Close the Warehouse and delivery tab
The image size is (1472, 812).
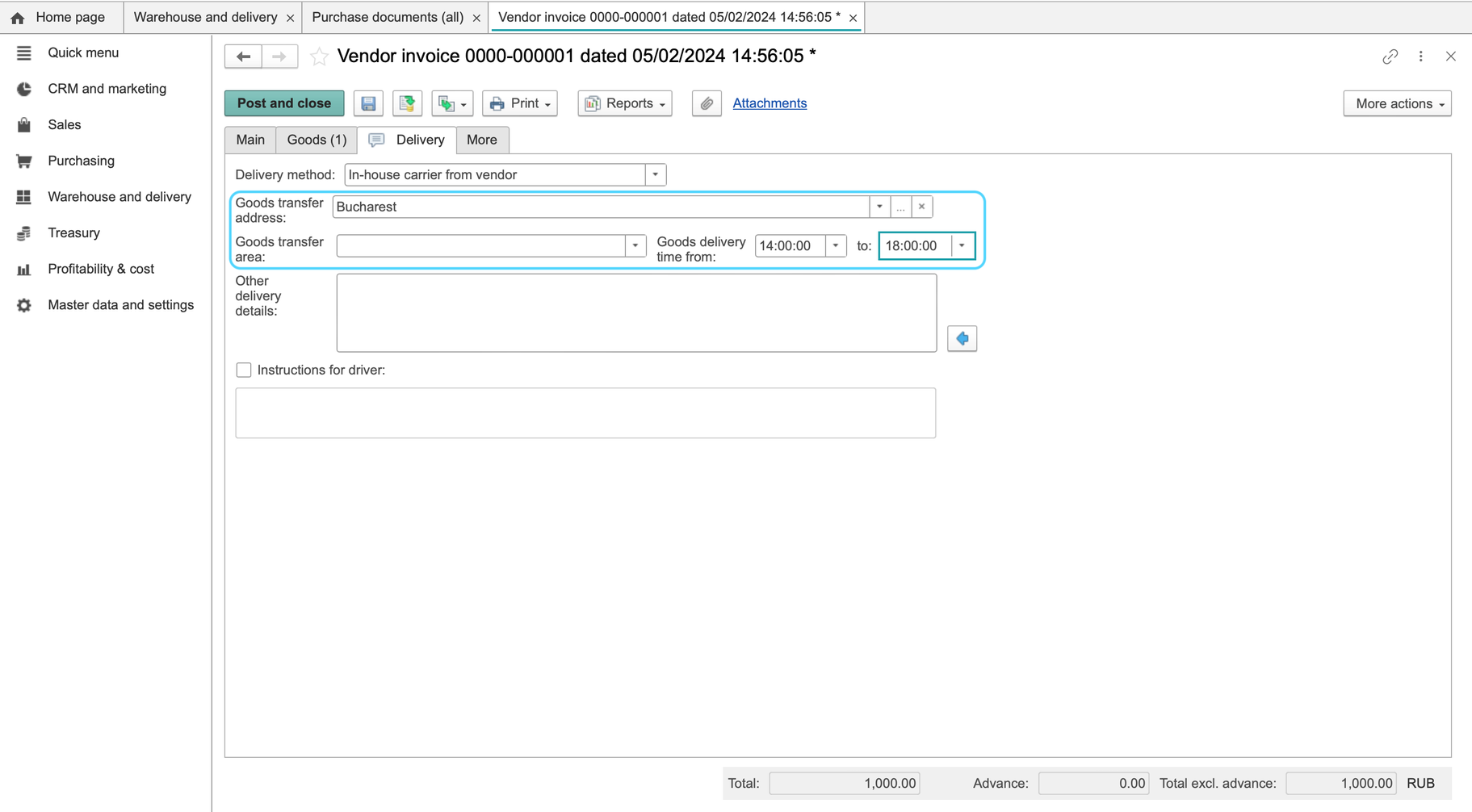click(x=290, y=18)
